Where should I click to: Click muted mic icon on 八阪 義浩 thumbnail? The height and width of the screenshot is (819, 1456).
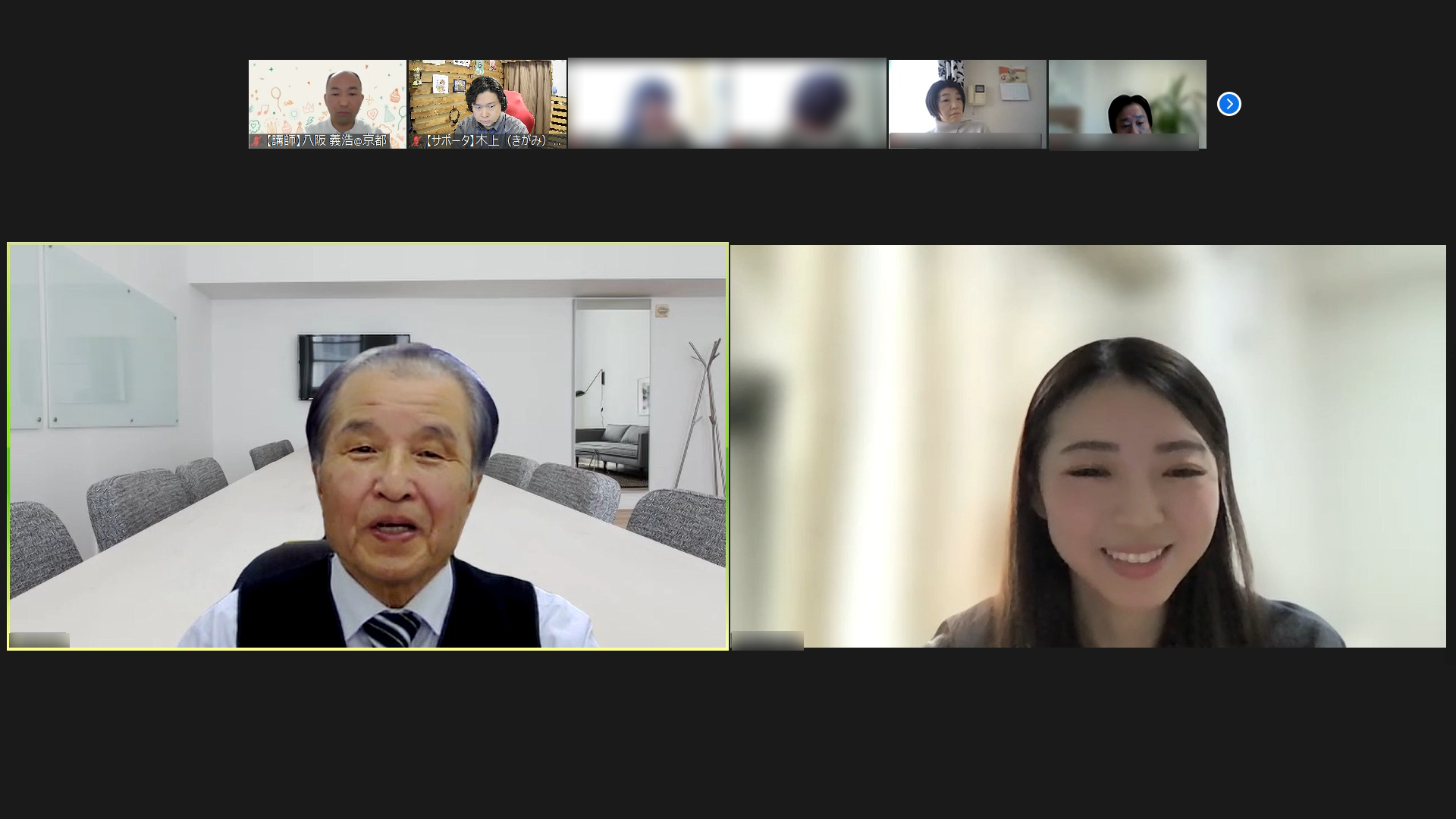[x=255, y=141]
